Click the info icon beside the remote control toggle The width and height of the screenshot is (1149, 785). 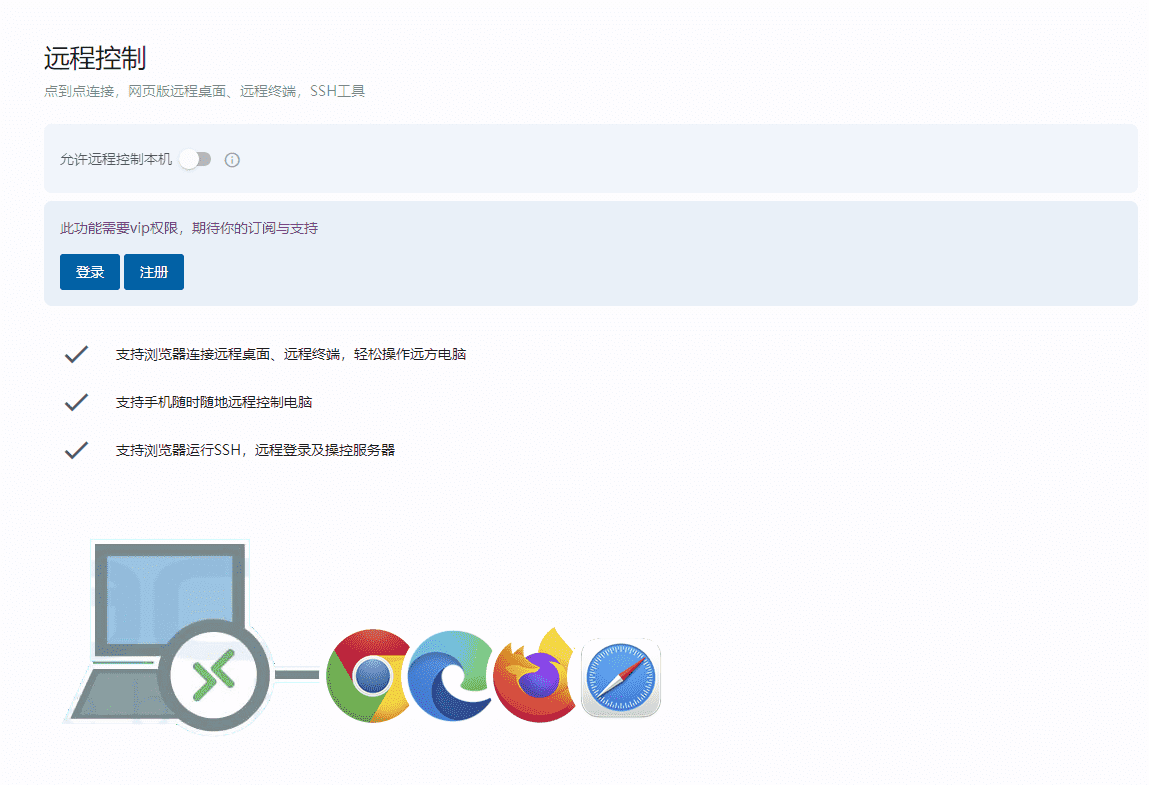tap(232, 160)
